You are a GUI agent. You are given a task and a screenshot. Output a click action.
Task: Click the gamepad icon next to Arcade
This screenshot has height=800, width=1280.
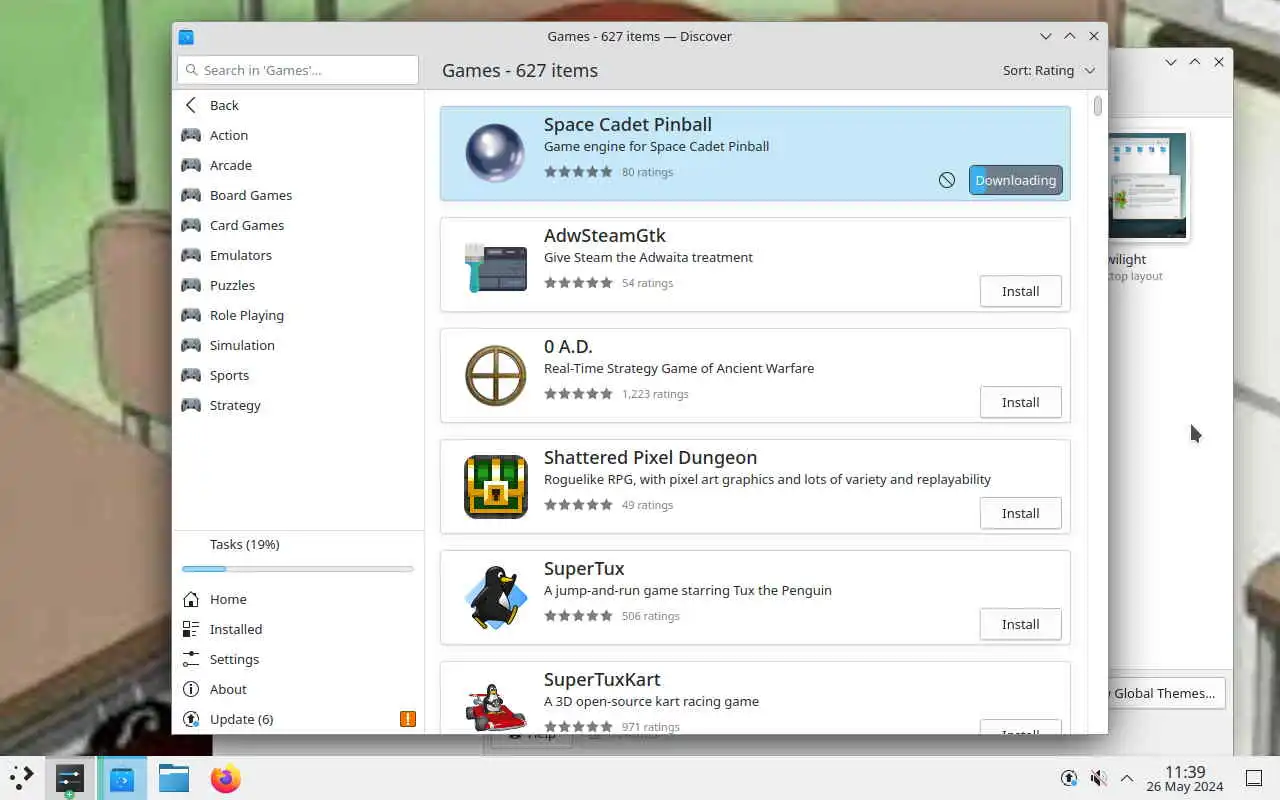click(x=190, y=165)
